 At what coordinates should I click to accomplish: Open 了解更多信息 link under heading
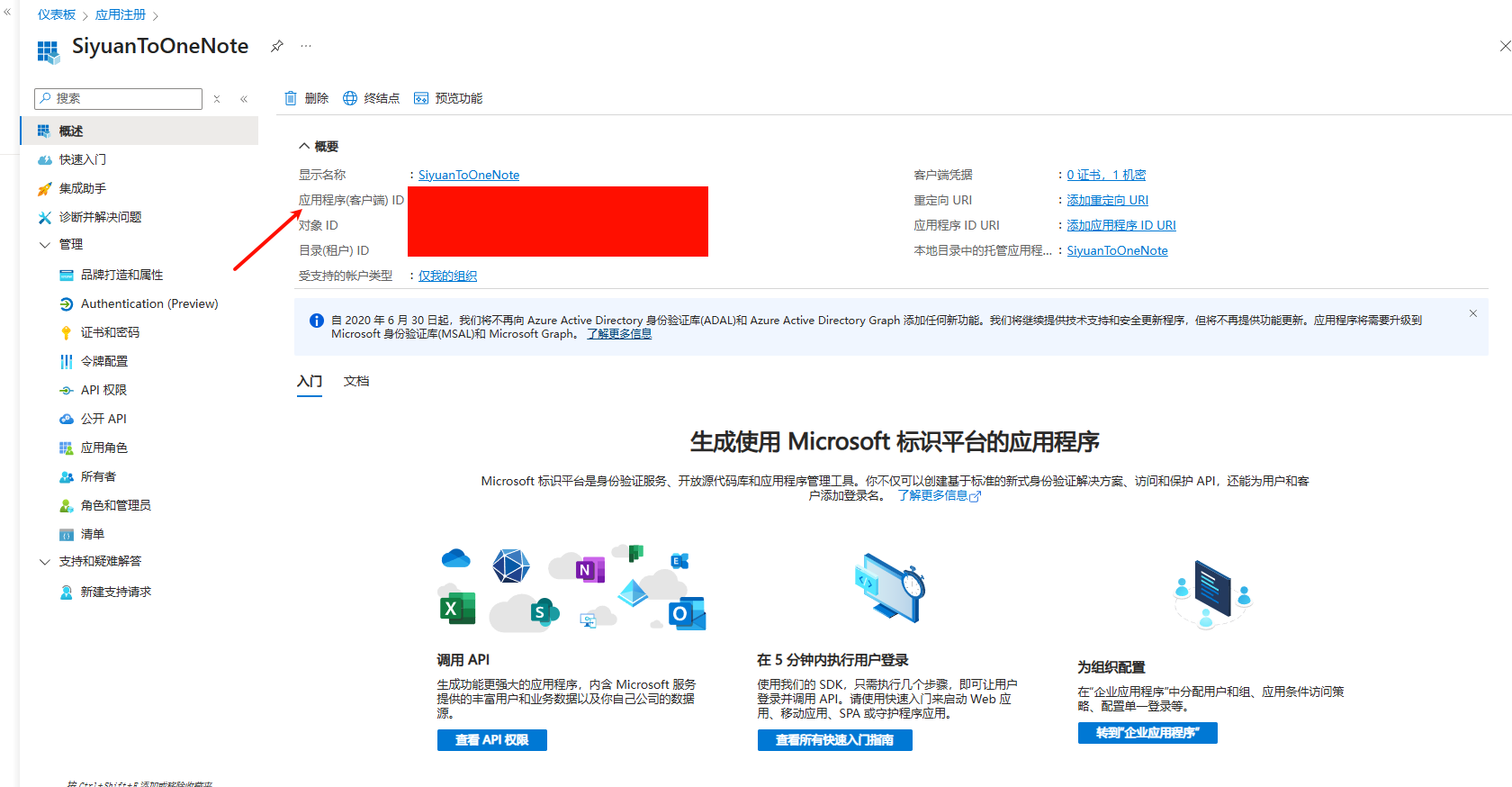(x=939, y=495)
